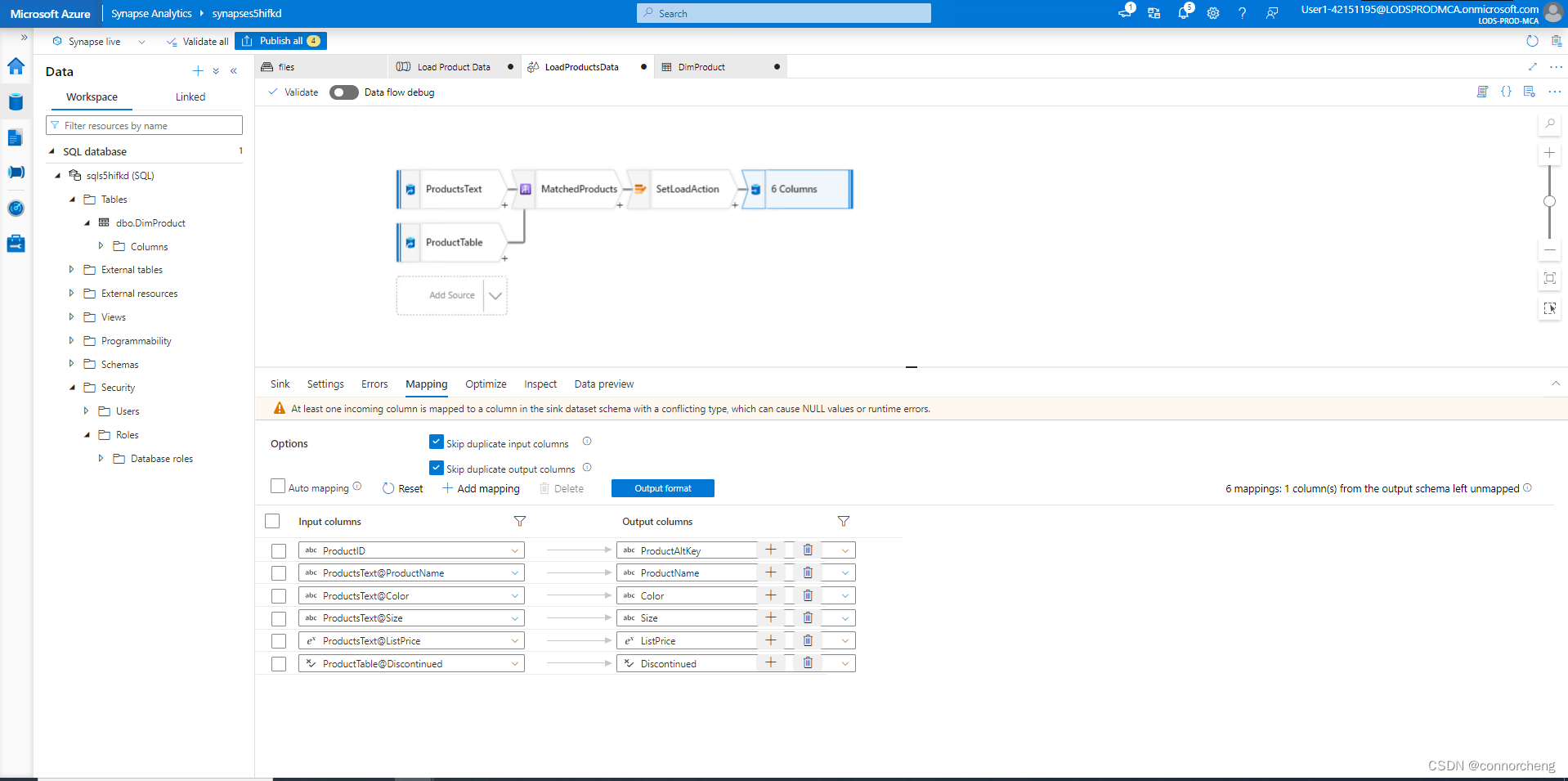The height and width of the screenshot is (781, 1568).
Task: Click the Add mapping button
Action: pyautogui.click(x=481, y=488)
